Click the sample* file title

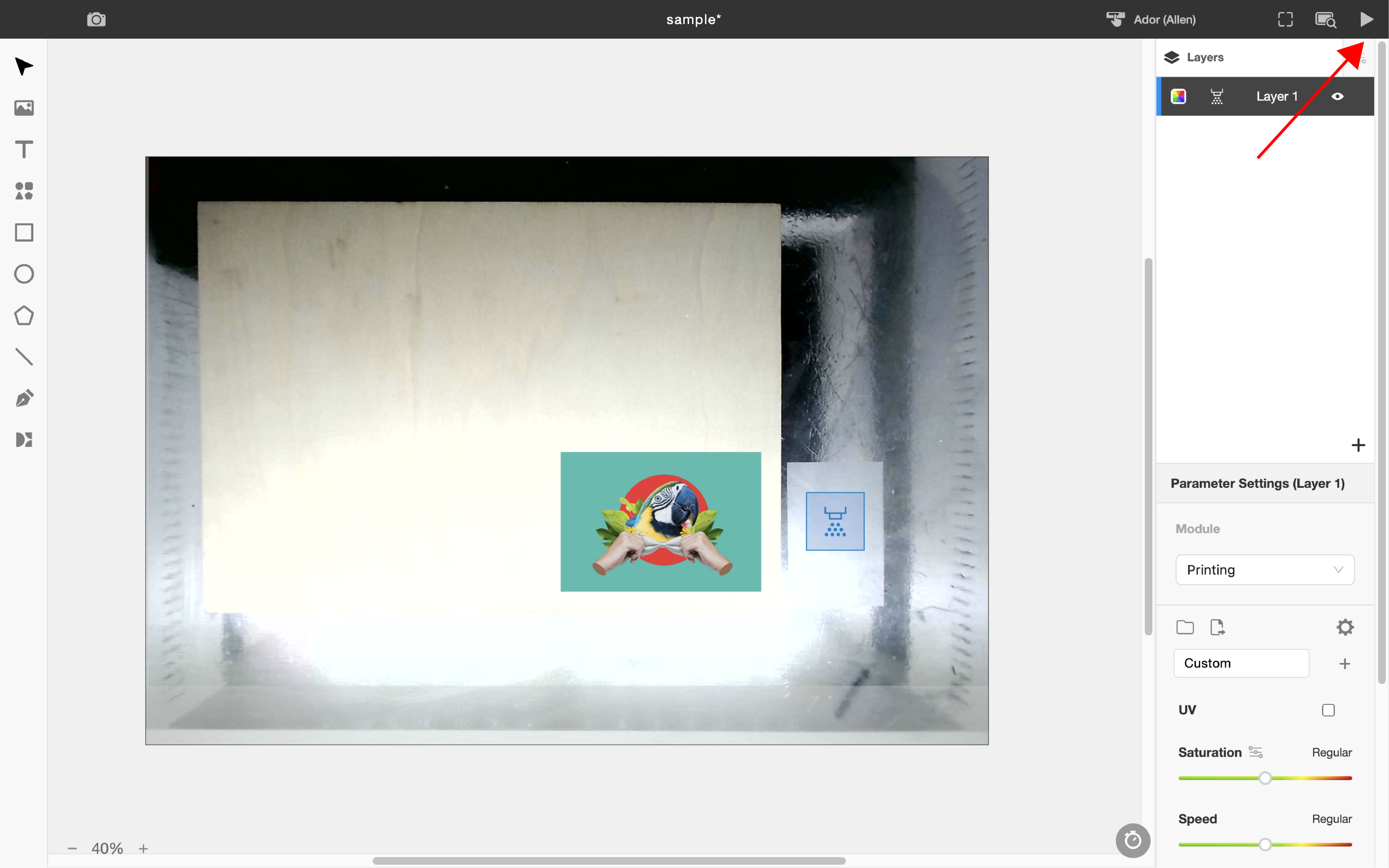point(694,19)
